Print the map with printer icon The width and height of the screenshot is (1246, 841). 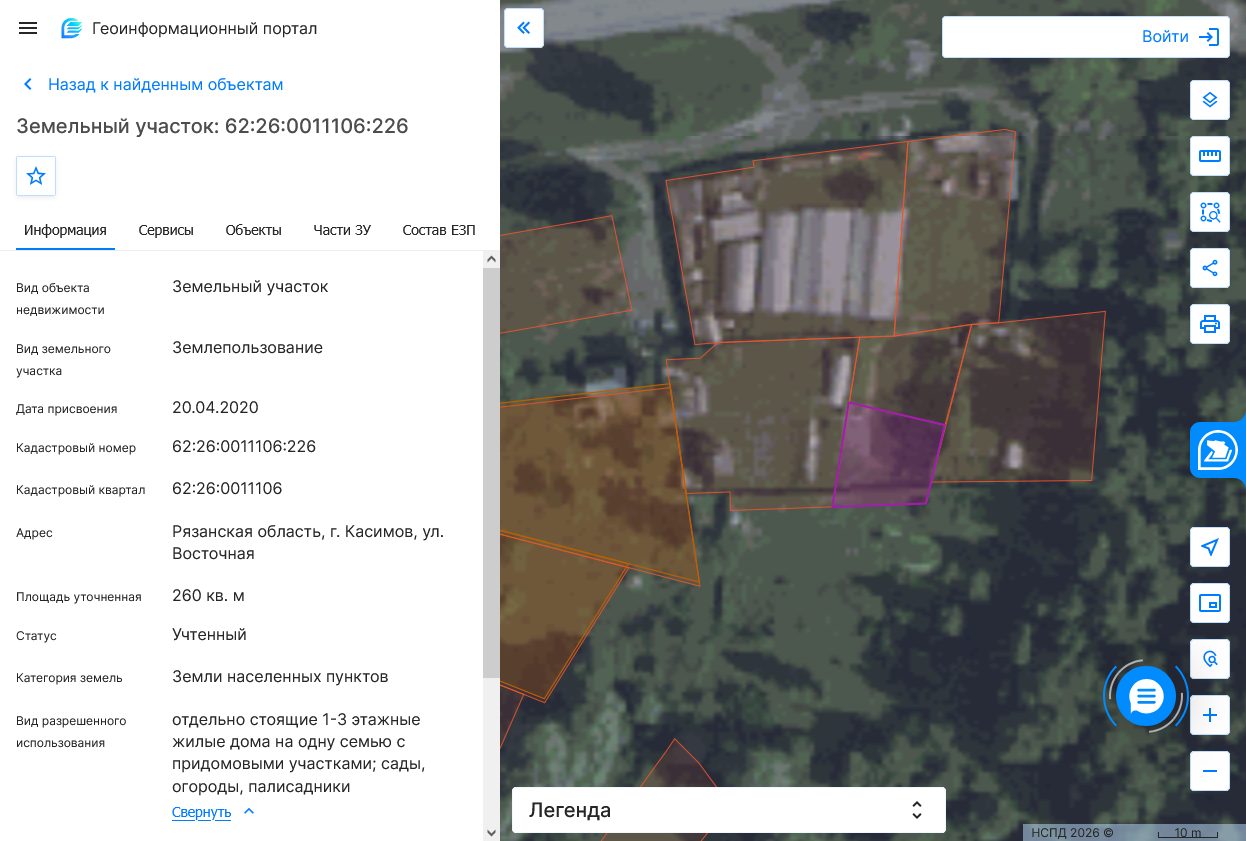tap(1210, 324)
